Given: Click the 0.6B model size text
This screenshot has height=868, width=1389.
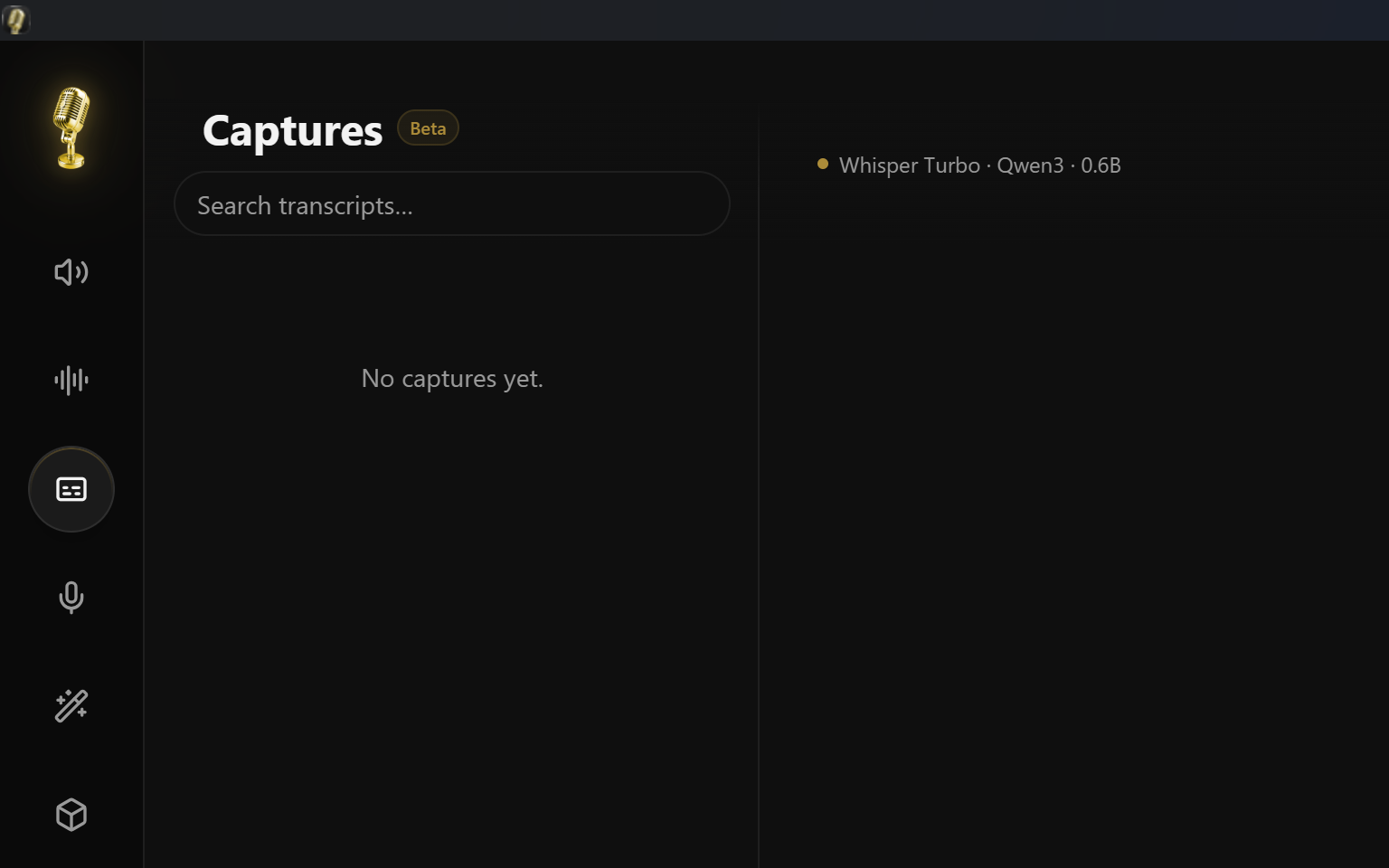Looking at the screenshot, I should click(1101, 165).
